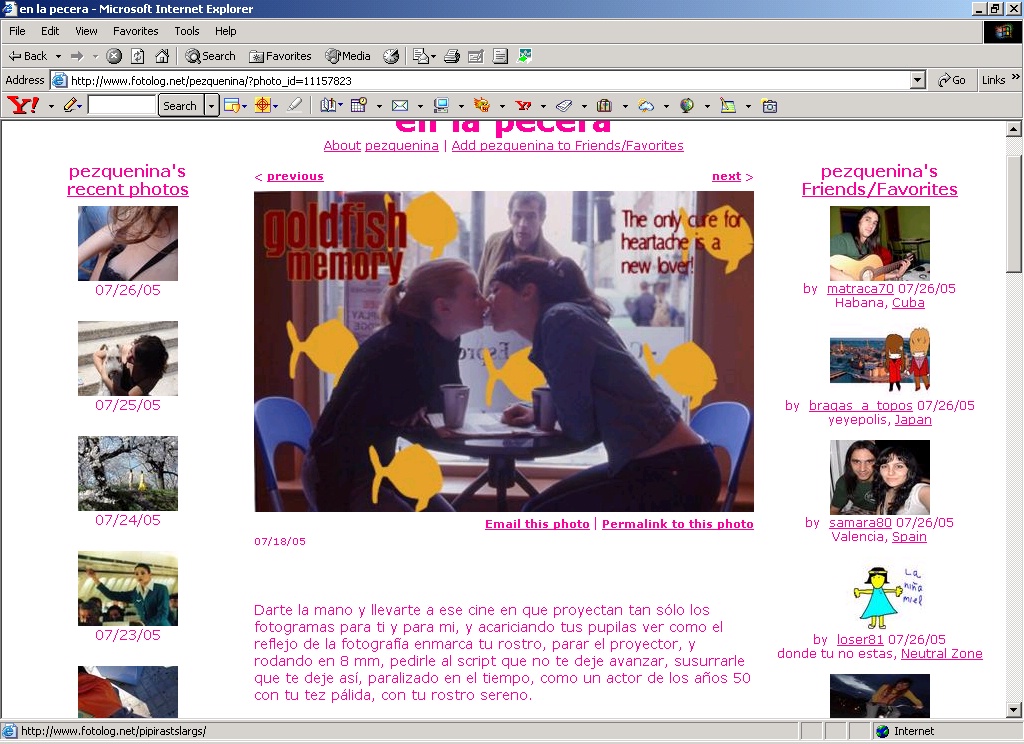Open the 'About pezquenina' link
Screen dimensions: 1024x744
pos(381,146)
